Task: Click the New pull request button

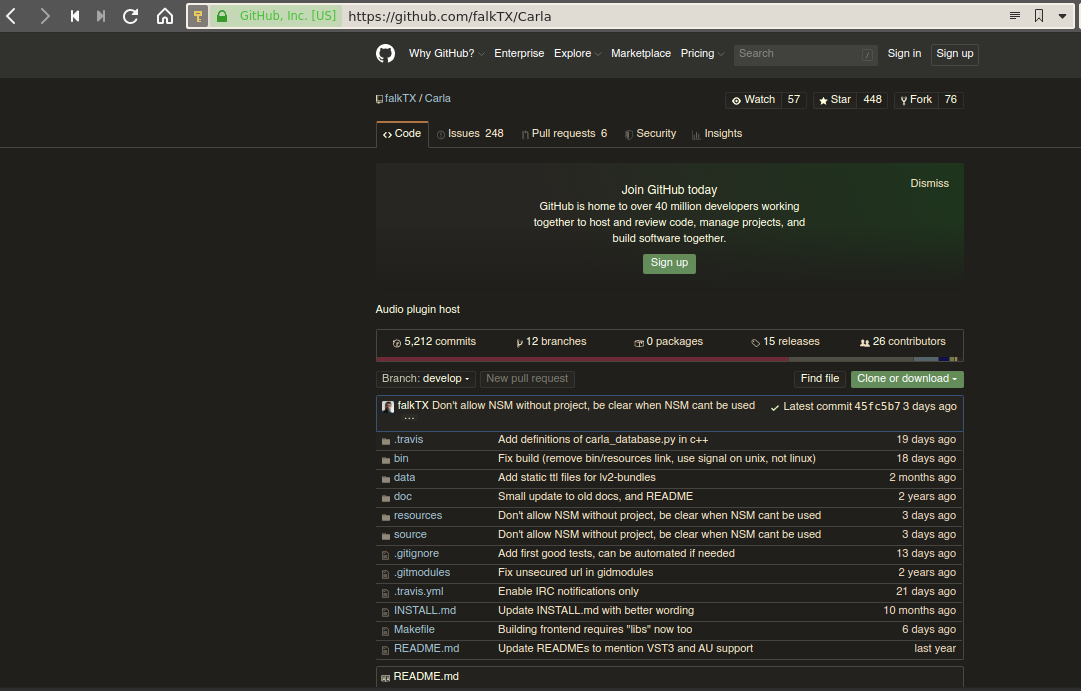Action: tap(527, 379)
